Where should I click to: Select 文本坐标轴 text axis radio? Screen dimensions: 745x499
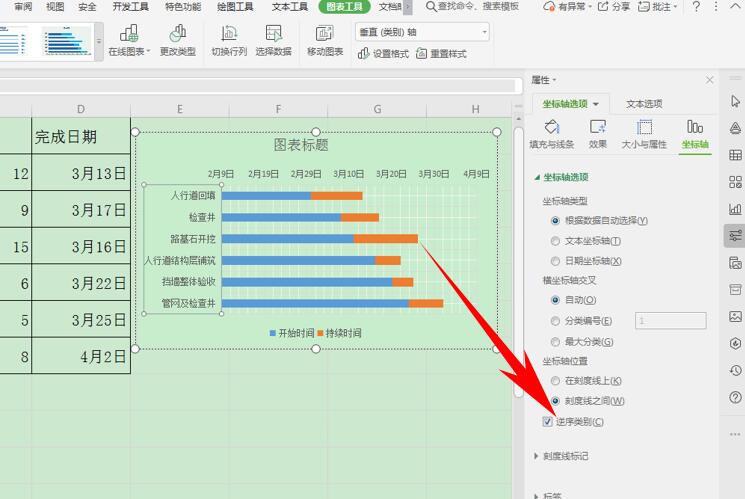pos(555,241)
